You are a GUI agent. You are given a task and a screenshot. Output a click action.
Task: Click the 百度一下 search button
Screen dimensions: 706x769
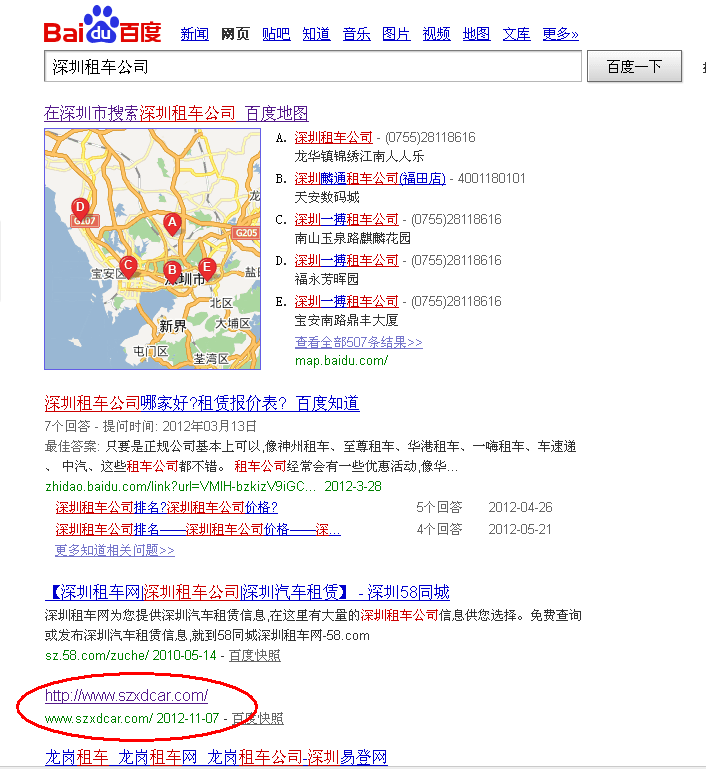[634, 66]
